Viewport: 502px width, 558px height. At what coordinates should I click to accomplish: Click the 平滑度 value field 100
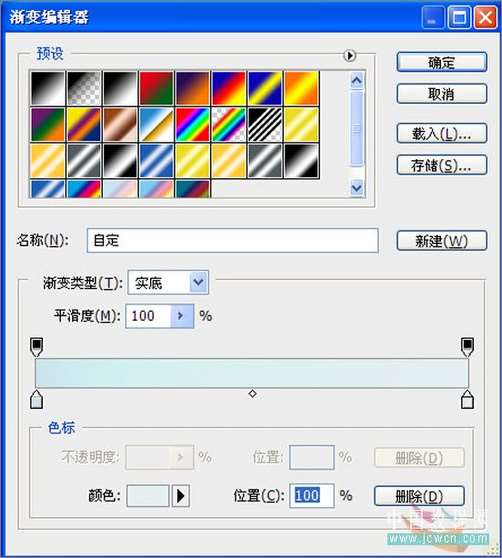[x=148, y=316]
